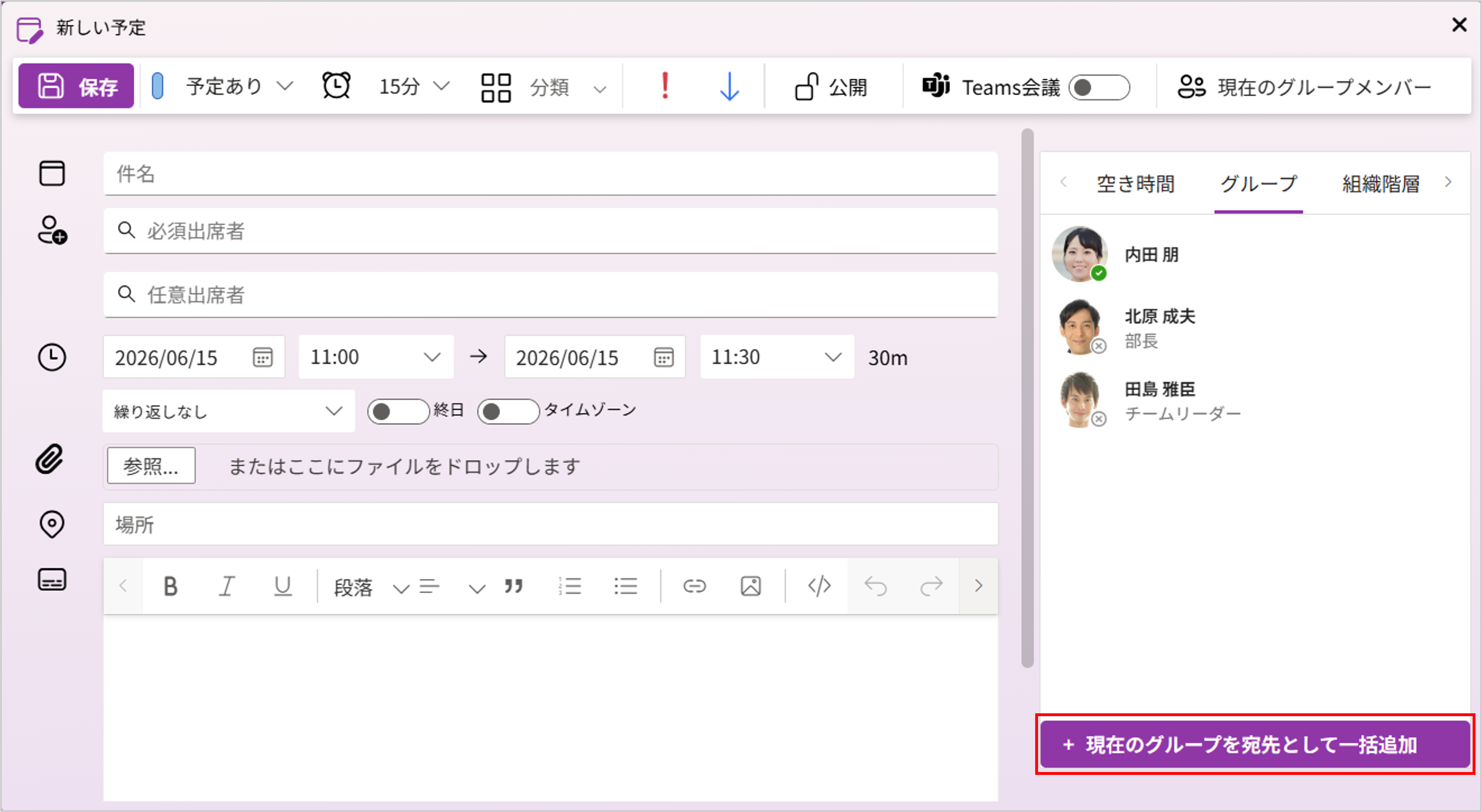Select group member 内田 朋
The width and height of the screenshot is (1482, 812).
[x=1254, y=255]
